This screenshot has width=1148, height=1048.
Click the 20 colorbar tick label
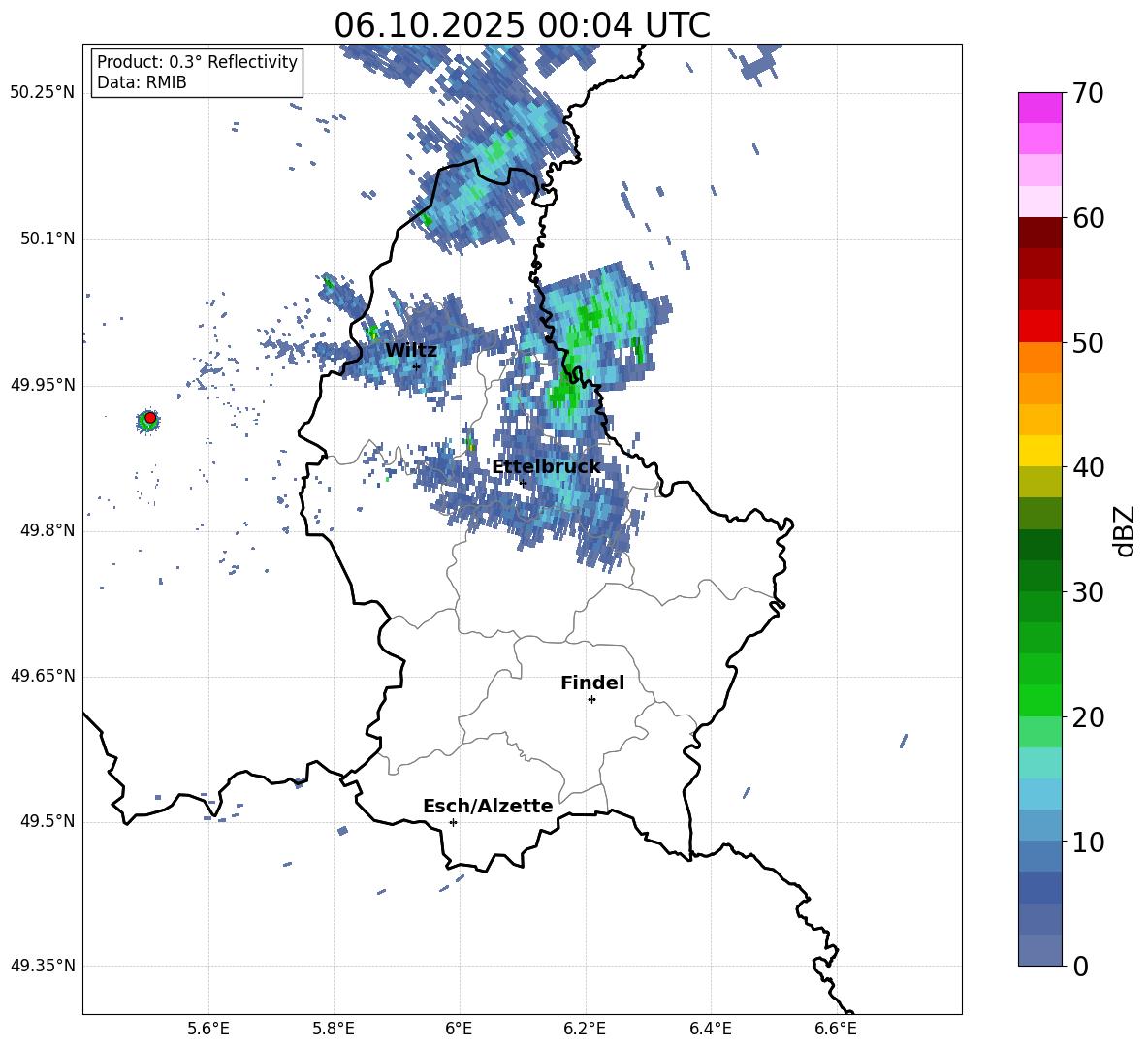(x=1088, y=717)
